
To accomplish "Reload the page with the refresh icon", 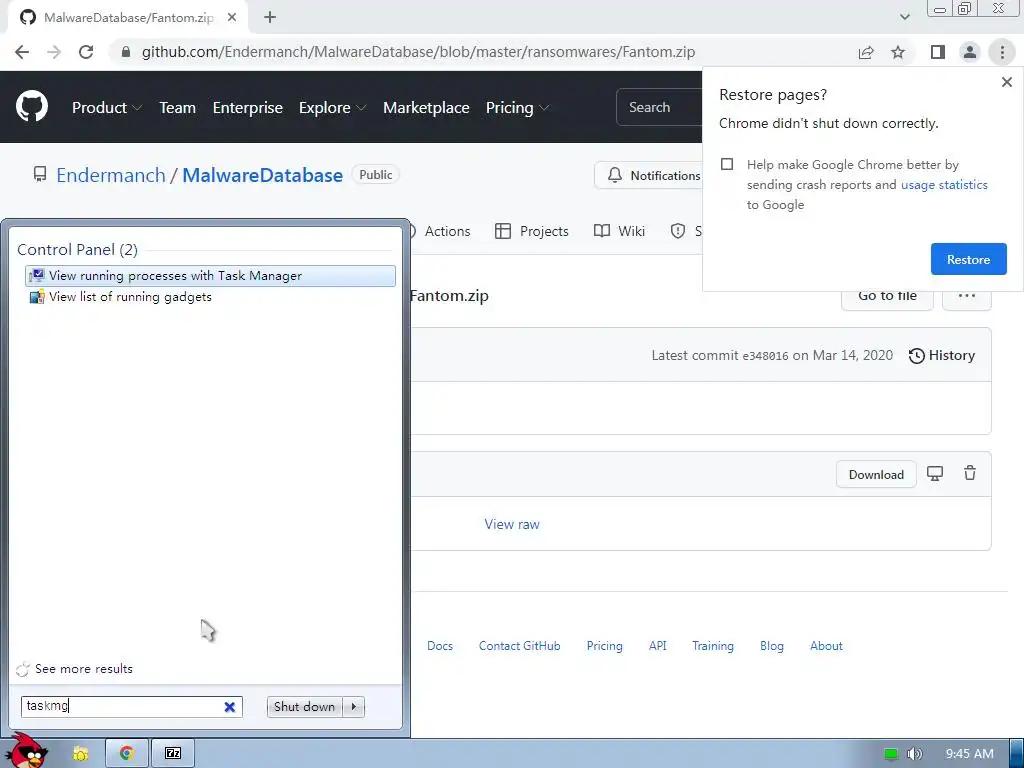I will tap(86, 52).
